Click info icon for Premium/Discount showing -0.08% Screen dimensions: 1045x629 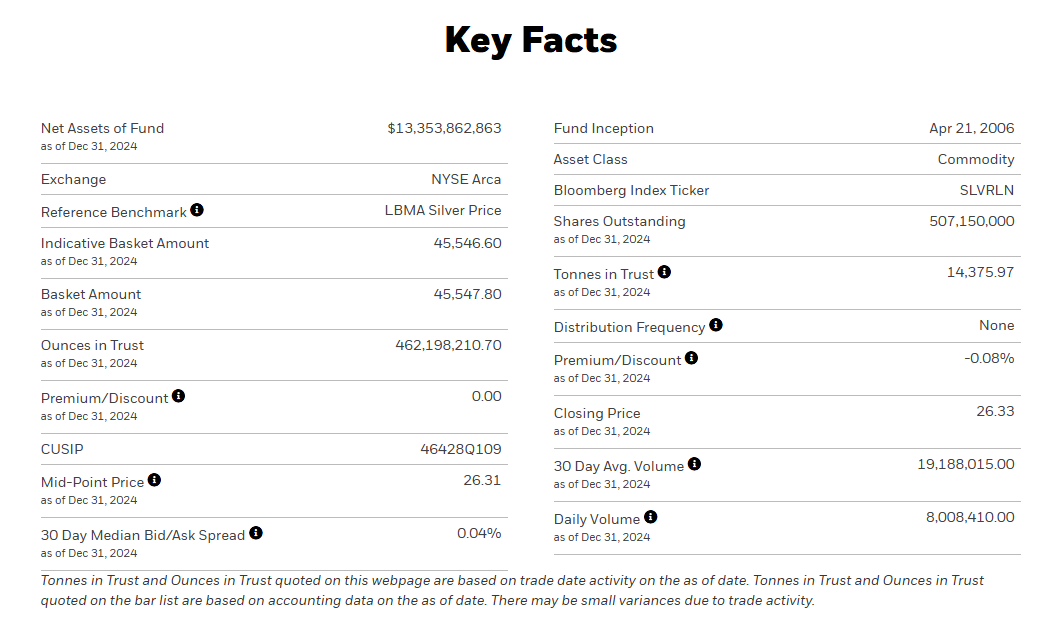tap(691, 358)
